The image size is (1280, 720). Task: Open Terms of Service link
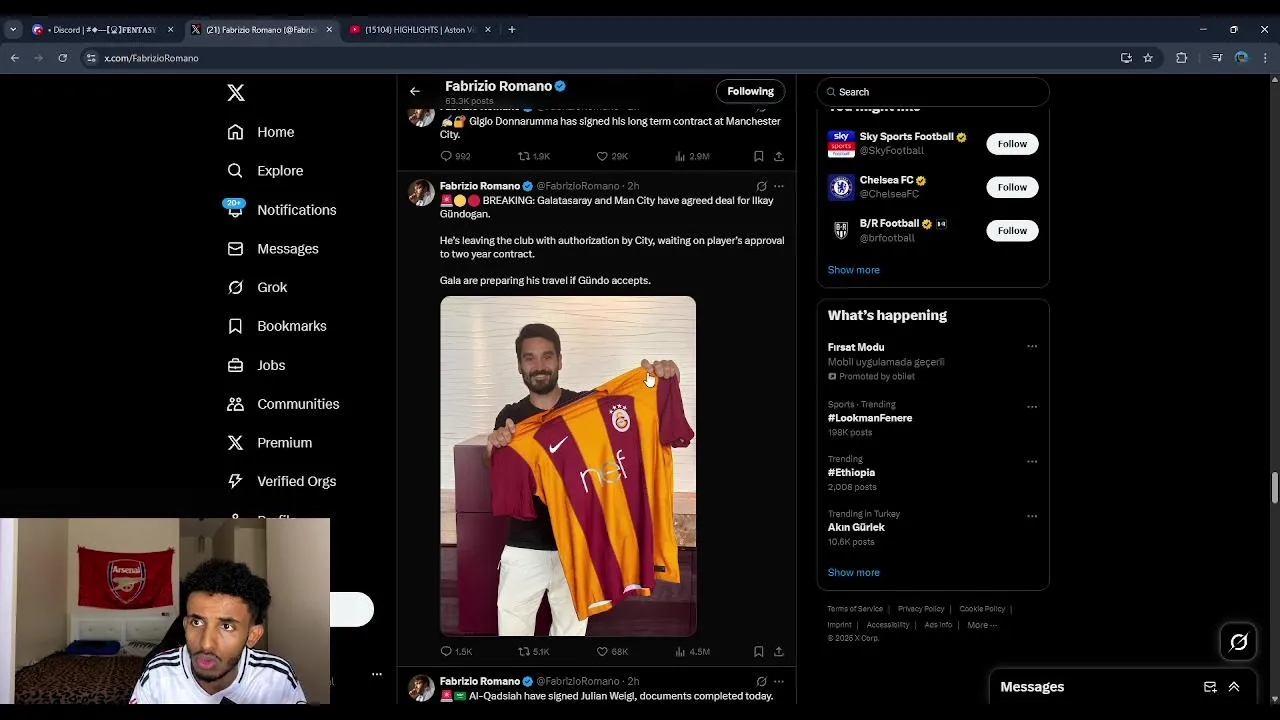click(855, 609)
